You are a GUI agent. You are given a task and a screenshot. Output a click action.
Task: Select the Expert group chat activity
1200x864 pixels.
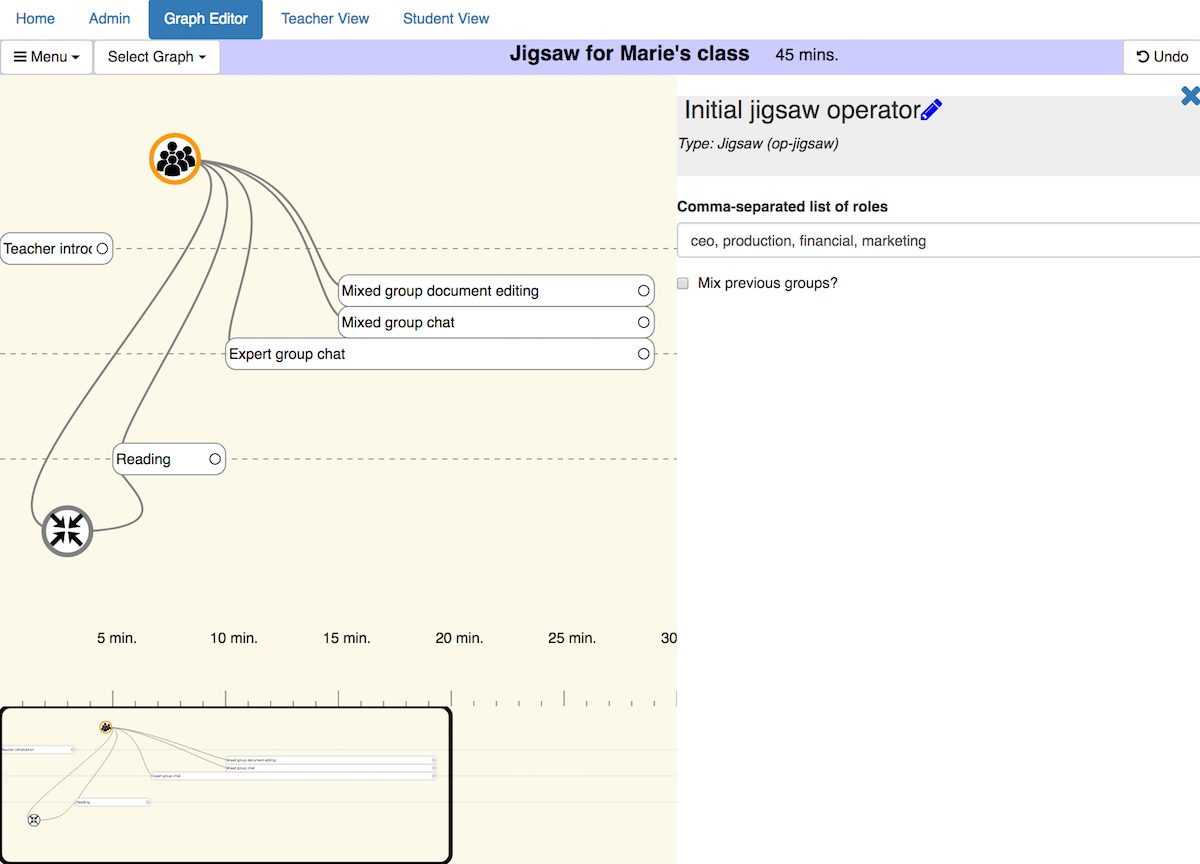(440, 354)
